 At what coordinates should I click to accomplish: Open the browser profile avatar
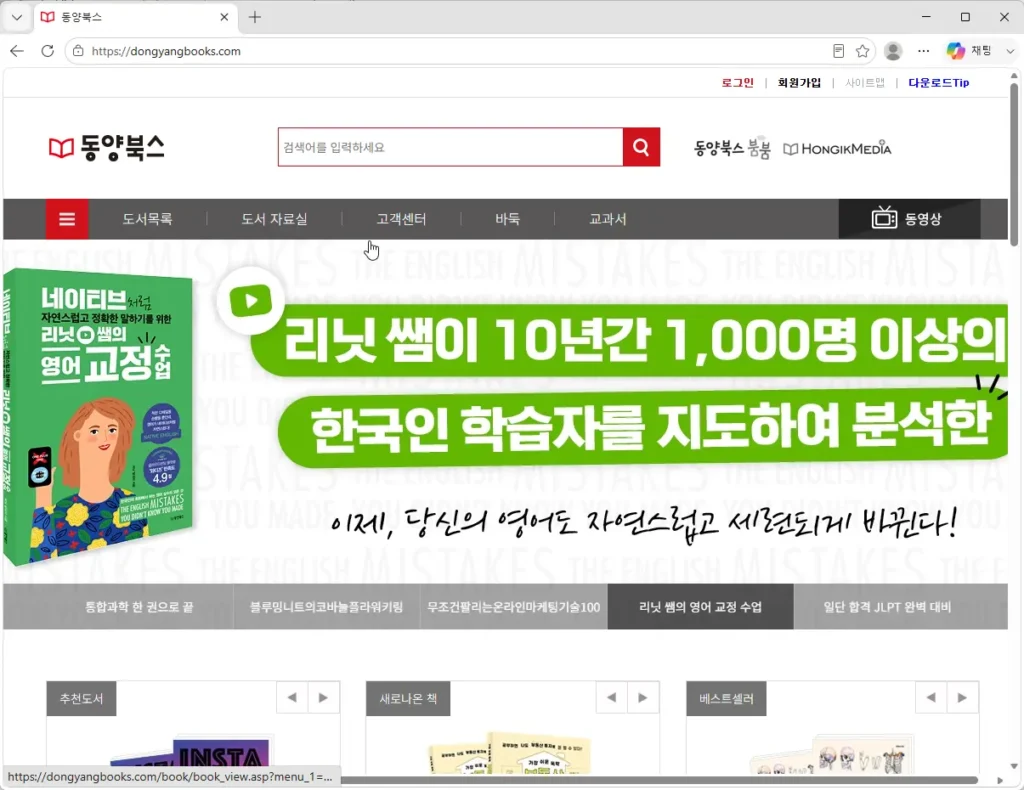click(893, 51)
